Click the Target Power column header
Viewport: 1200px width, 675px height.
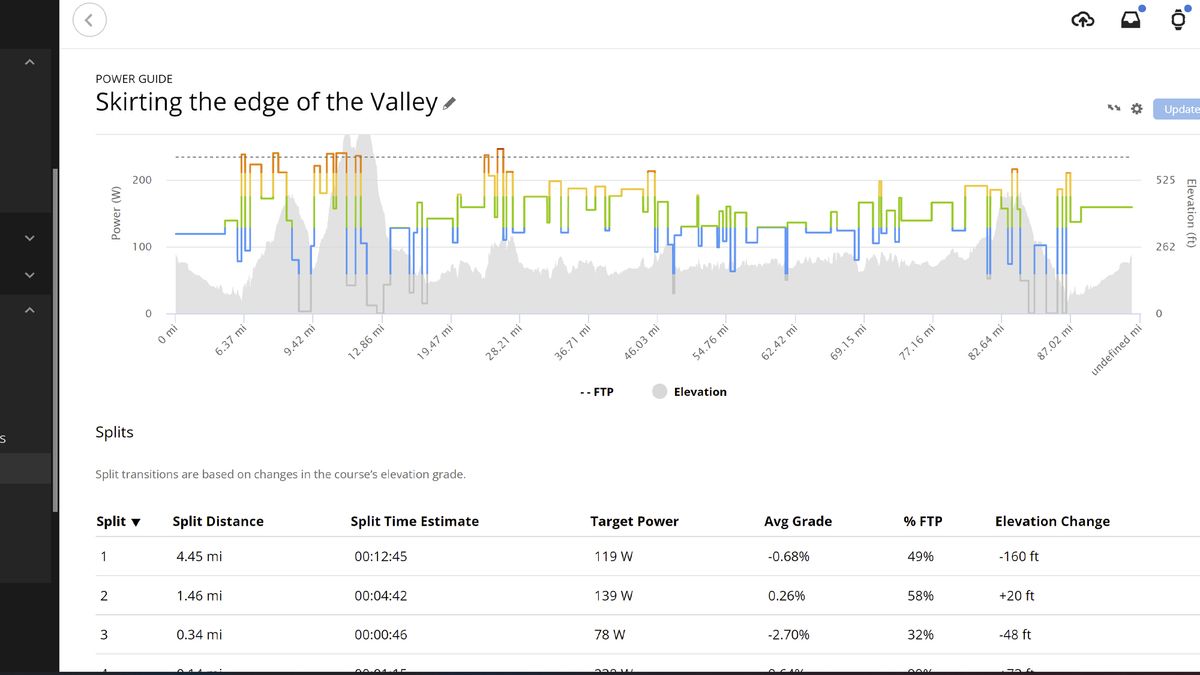coord(634,521)
